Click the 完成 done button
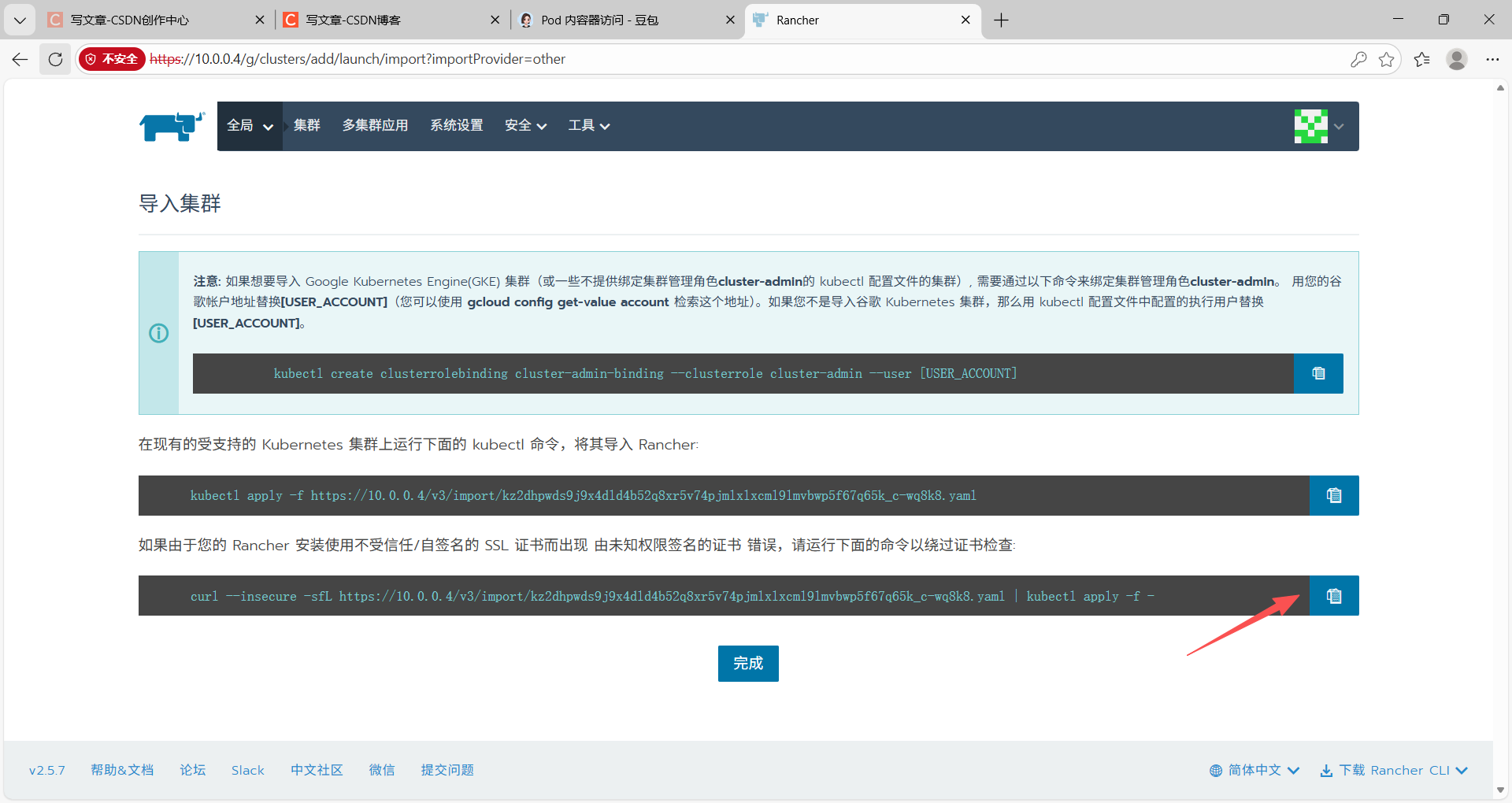This screenshot has height=803, width=1512. pyautogui.click(x=748, y=664)
